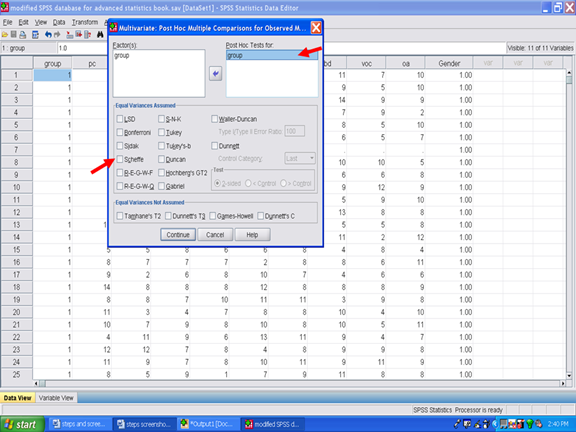Image resolution: width=576 pixels, height=432 pixels.
Task: Open the Dialog Recall toolbar icon
Action: 35,35
